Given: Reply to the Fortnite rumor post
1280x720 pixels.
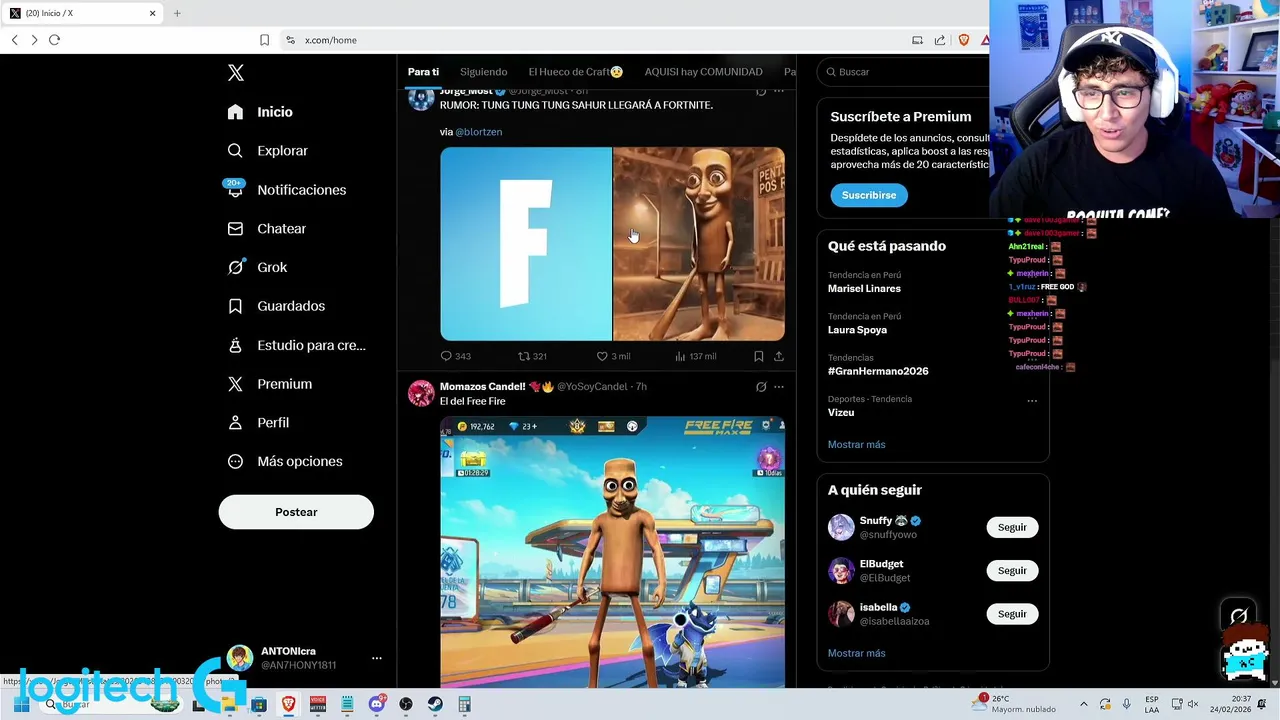Looking at the screenshot, I should coord(455,356).
